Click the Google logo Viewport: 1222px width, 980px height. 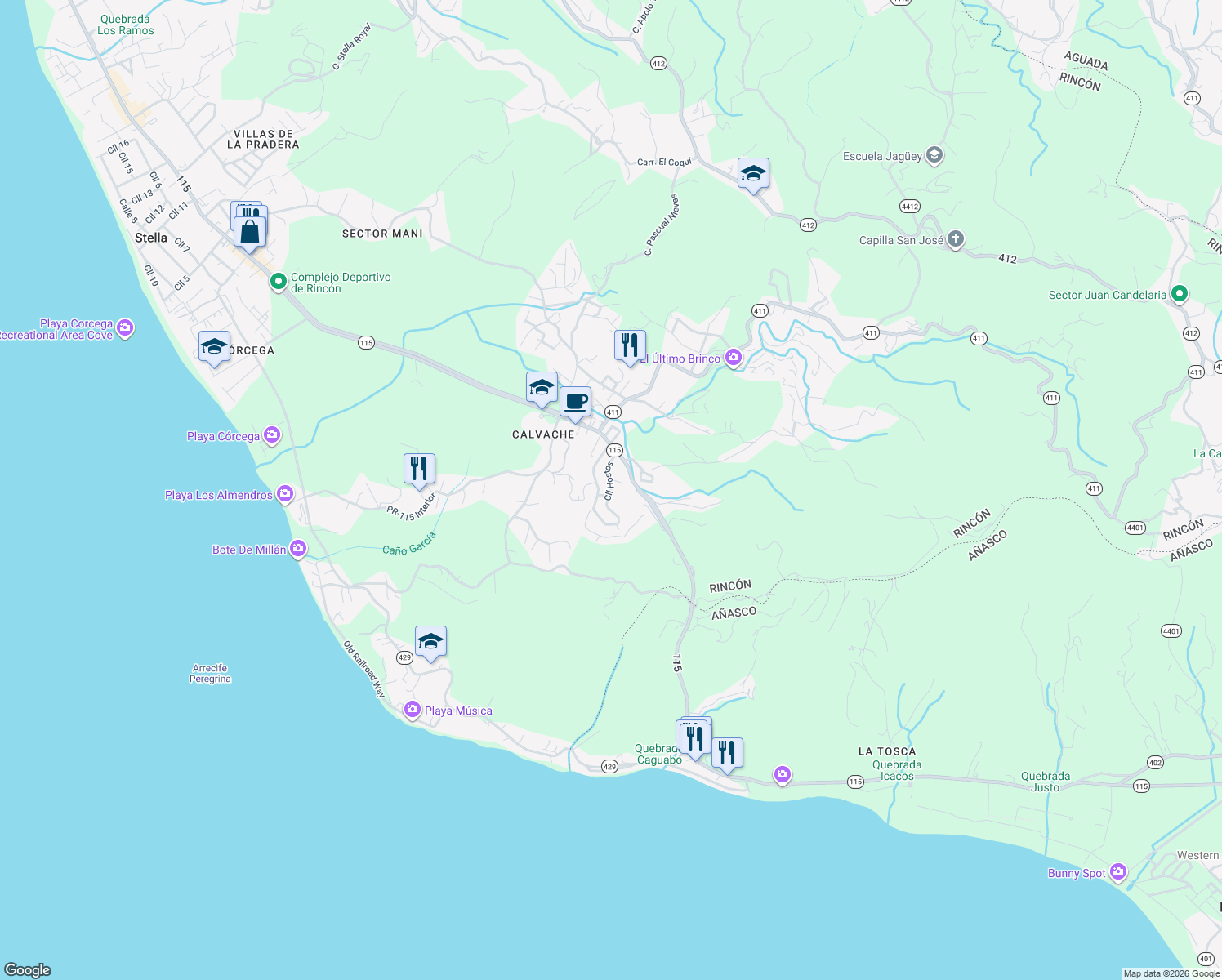coord(29,970)
